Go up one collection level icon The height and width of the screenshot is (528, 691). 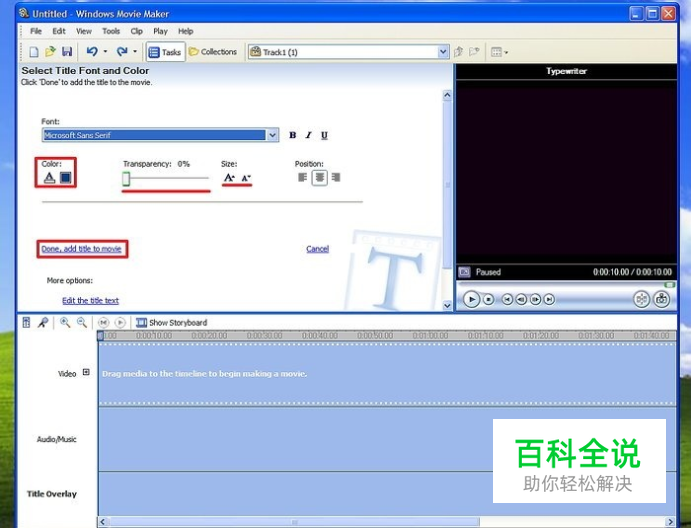coord(458,52)
